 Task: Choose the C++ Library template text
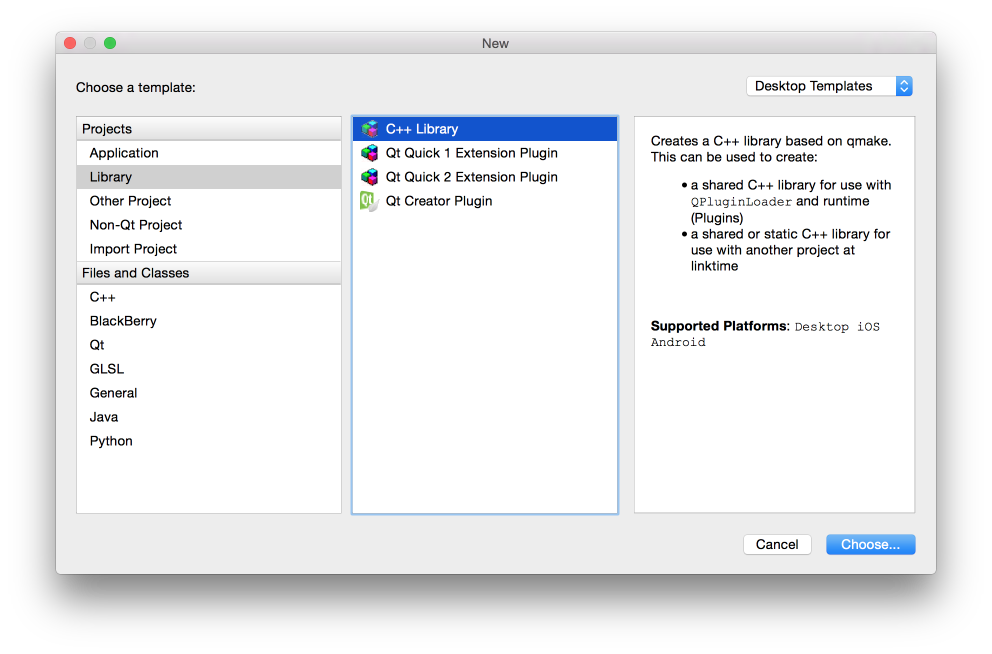pyautogui.click(x=422, y=129)
